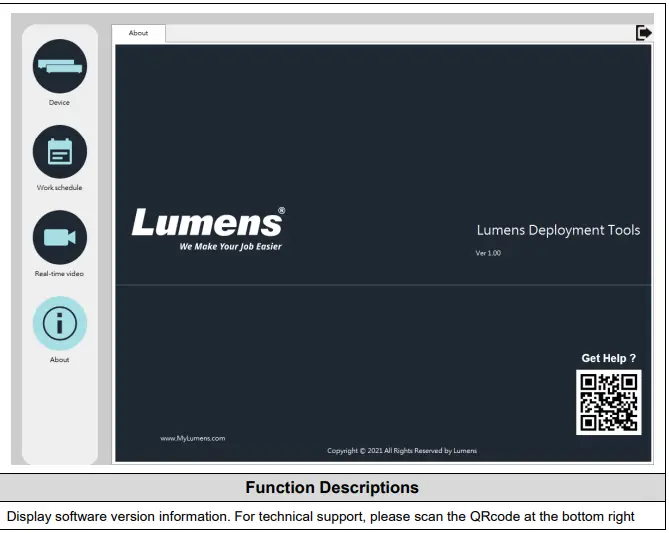Click the "We Make Your Job Easier" tagline
The height and width of the screenshot is (533, 669).
pos(230,247)
